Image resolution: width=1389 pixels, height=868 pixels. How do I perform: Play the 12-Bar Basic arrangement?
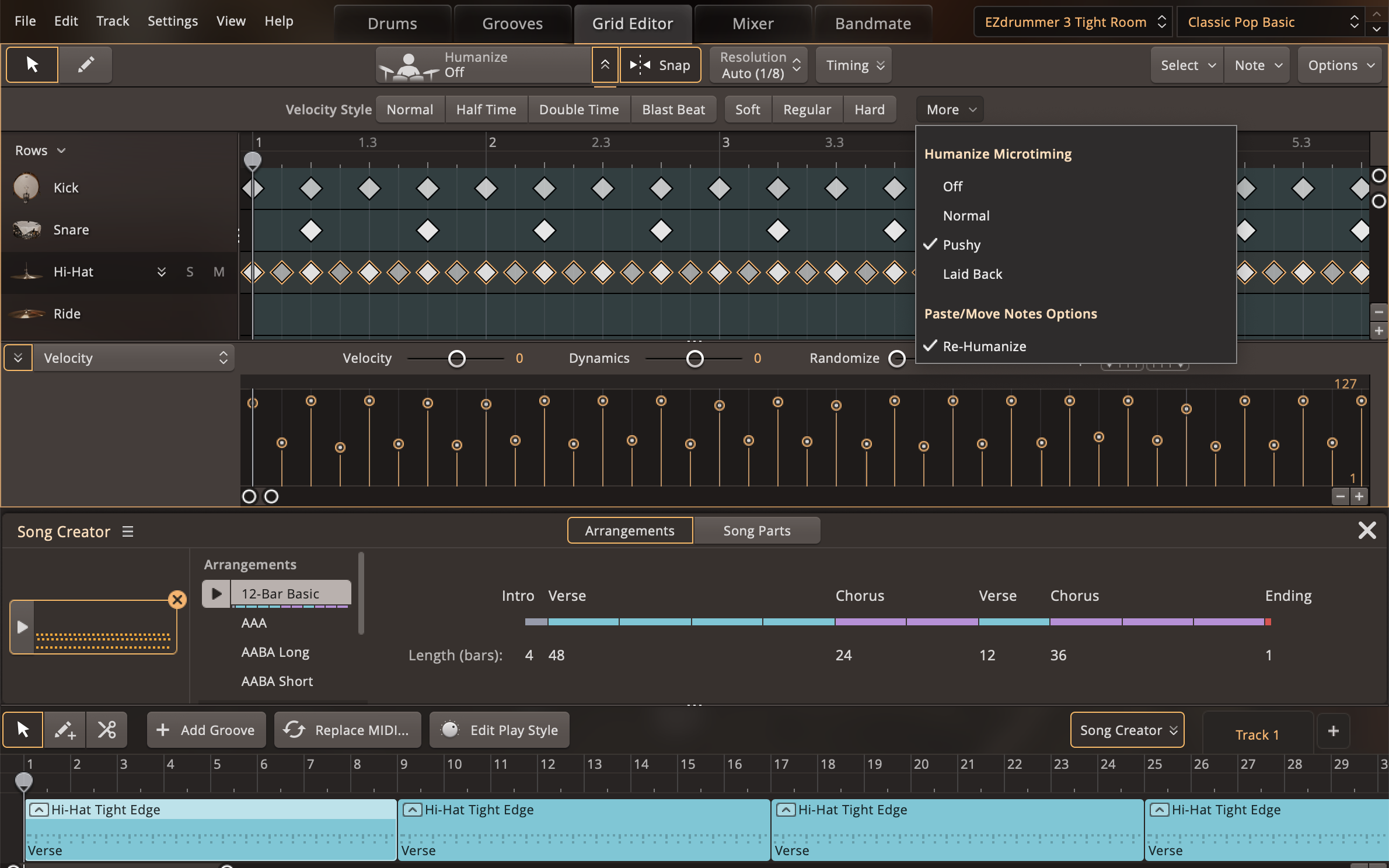click(x=217, y=594)
